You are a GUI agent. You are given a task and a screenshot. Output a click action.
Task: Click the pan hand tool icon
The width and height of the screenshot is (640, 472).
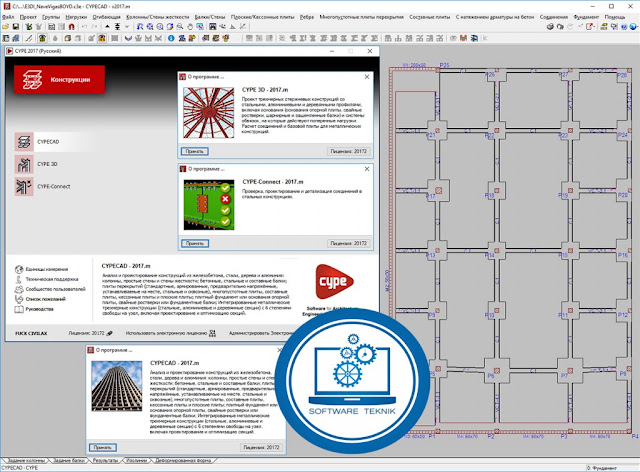coord(190,27)
